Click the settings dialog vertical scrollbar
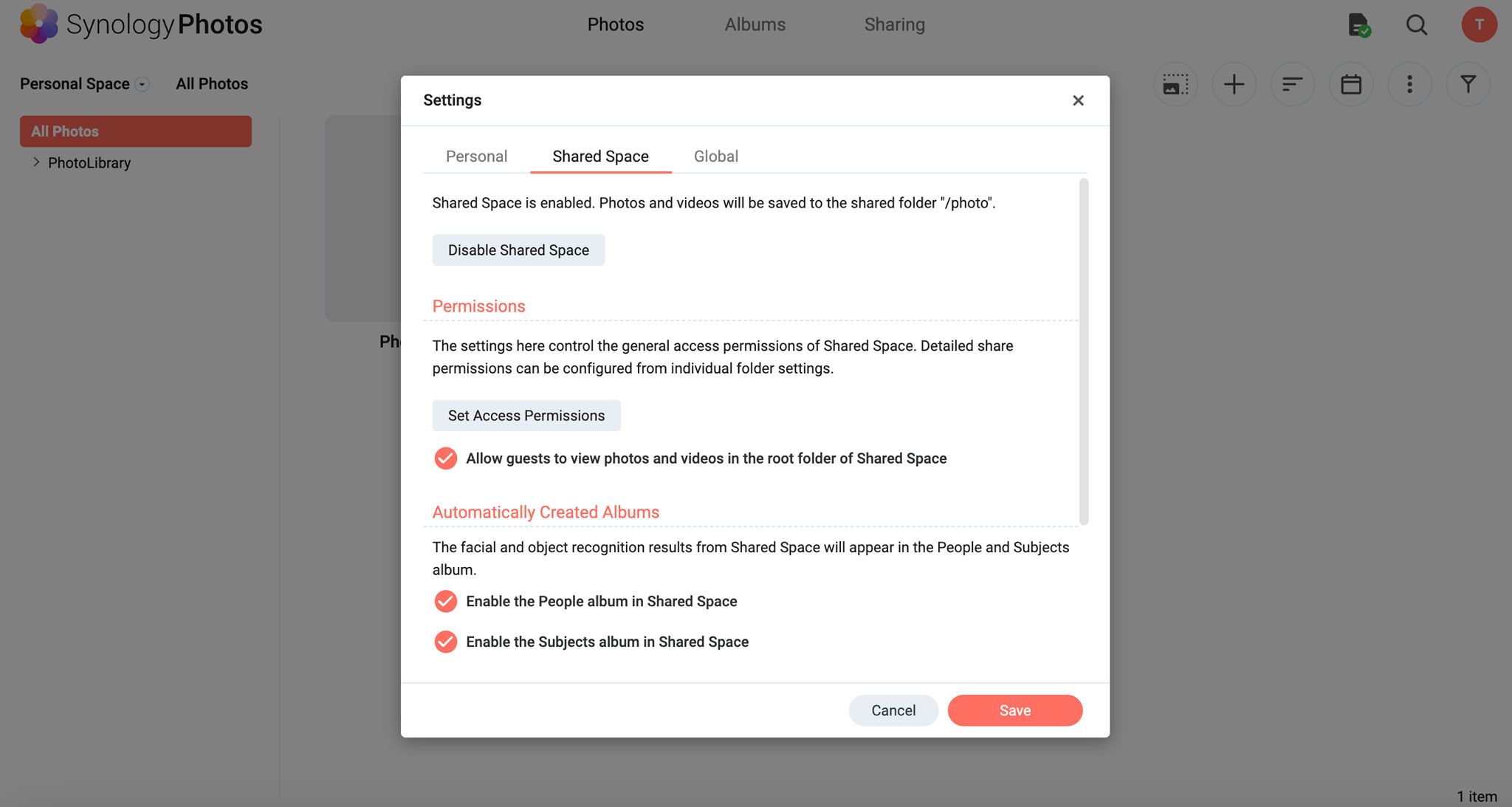 [x=1083, y=351]
